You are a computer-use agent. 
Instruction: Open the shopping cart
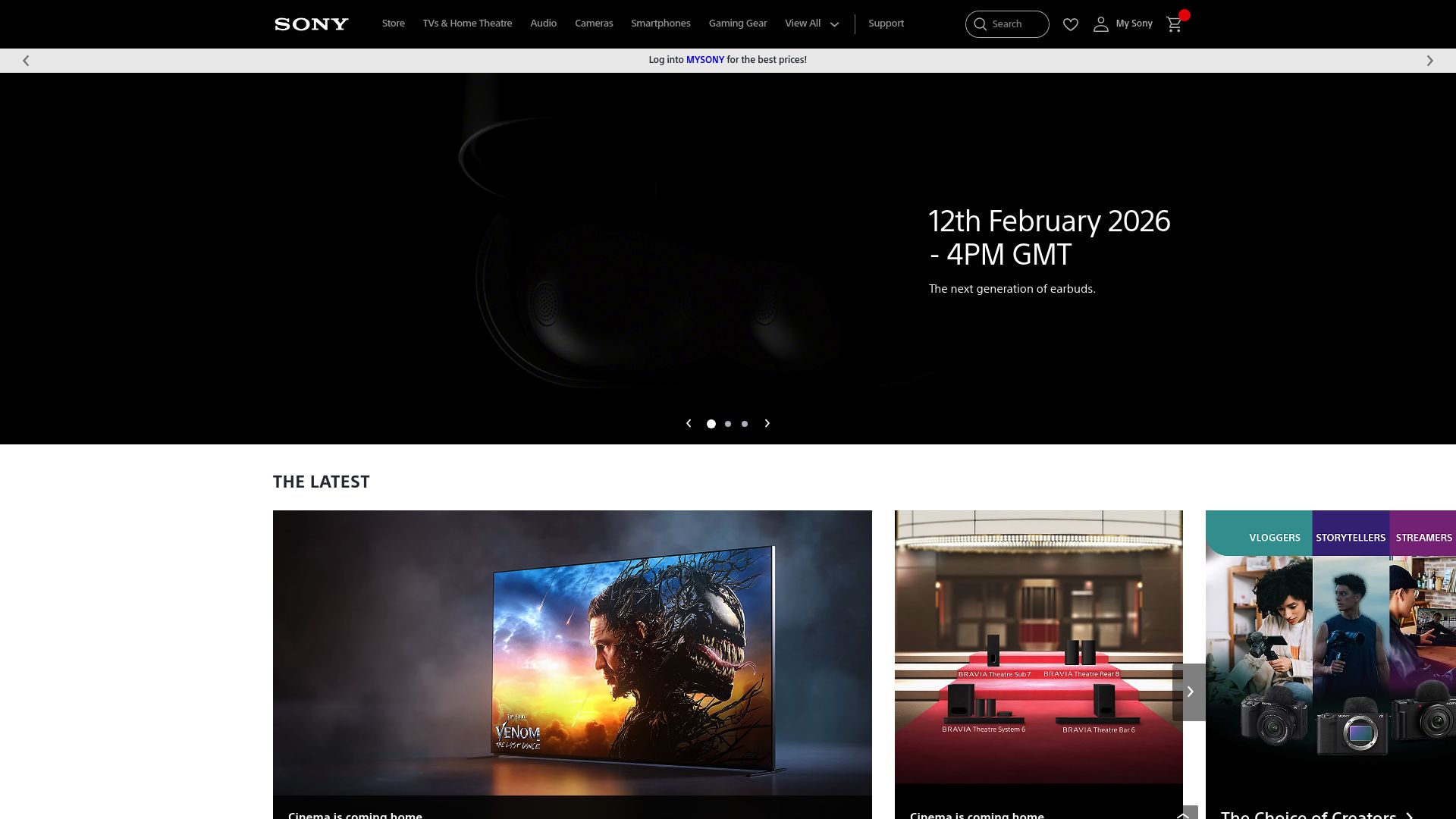(1175, 24)
